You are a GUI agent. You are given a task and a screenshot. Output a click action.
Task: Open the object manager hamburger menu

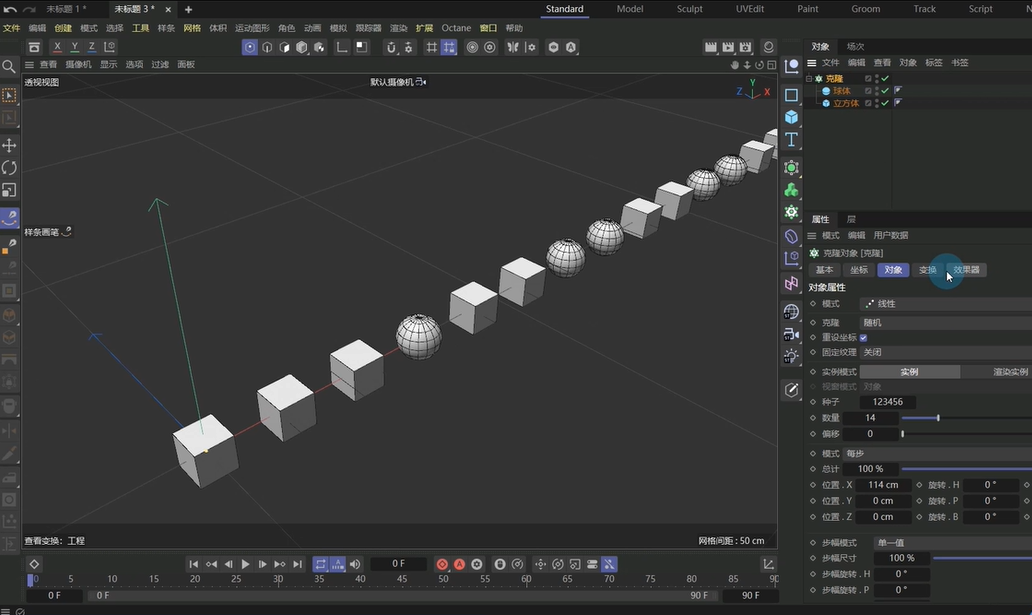click(812, 63)
